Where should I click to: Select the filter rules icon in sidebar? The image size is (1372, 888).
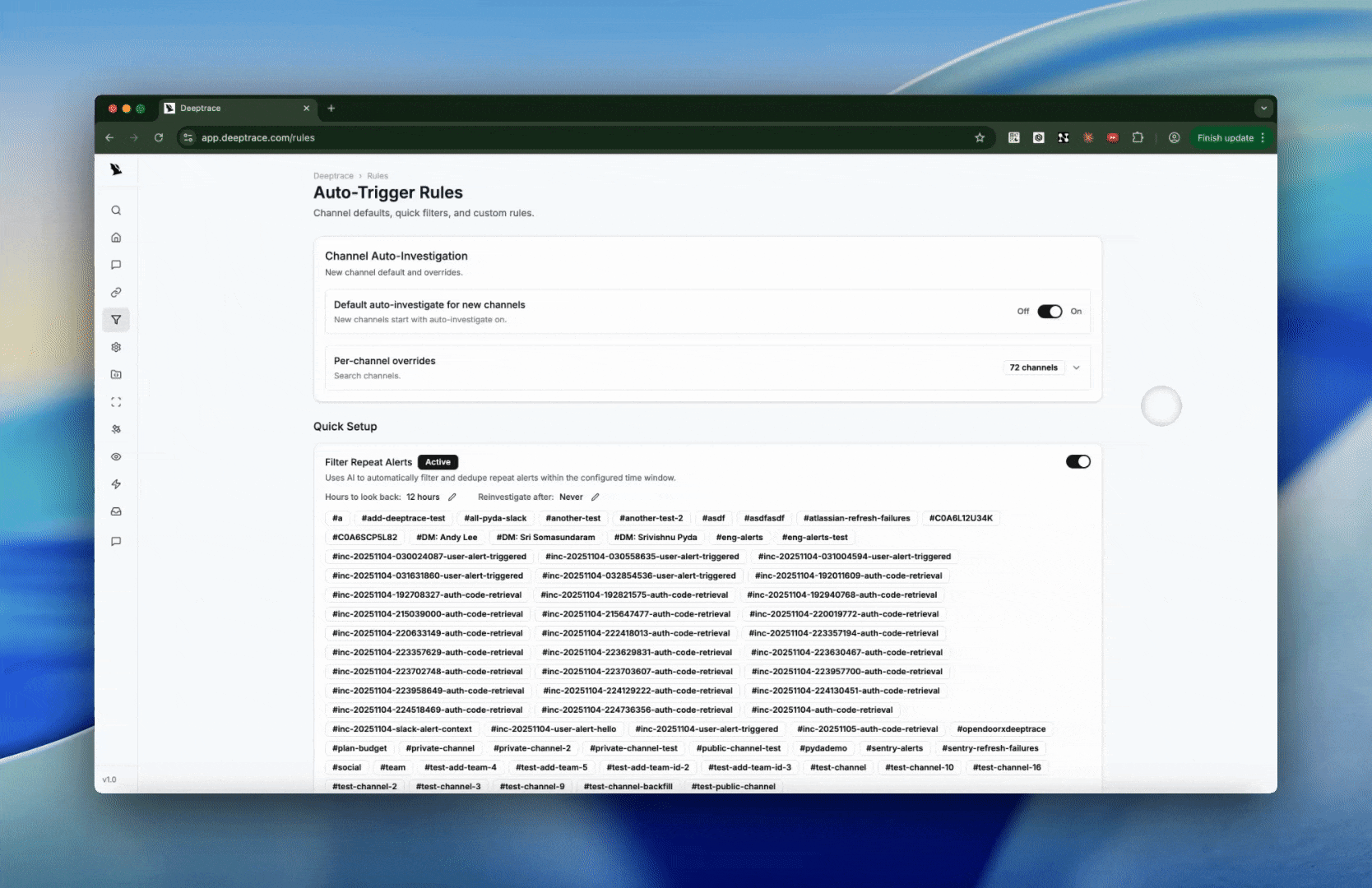pos(116,320)
